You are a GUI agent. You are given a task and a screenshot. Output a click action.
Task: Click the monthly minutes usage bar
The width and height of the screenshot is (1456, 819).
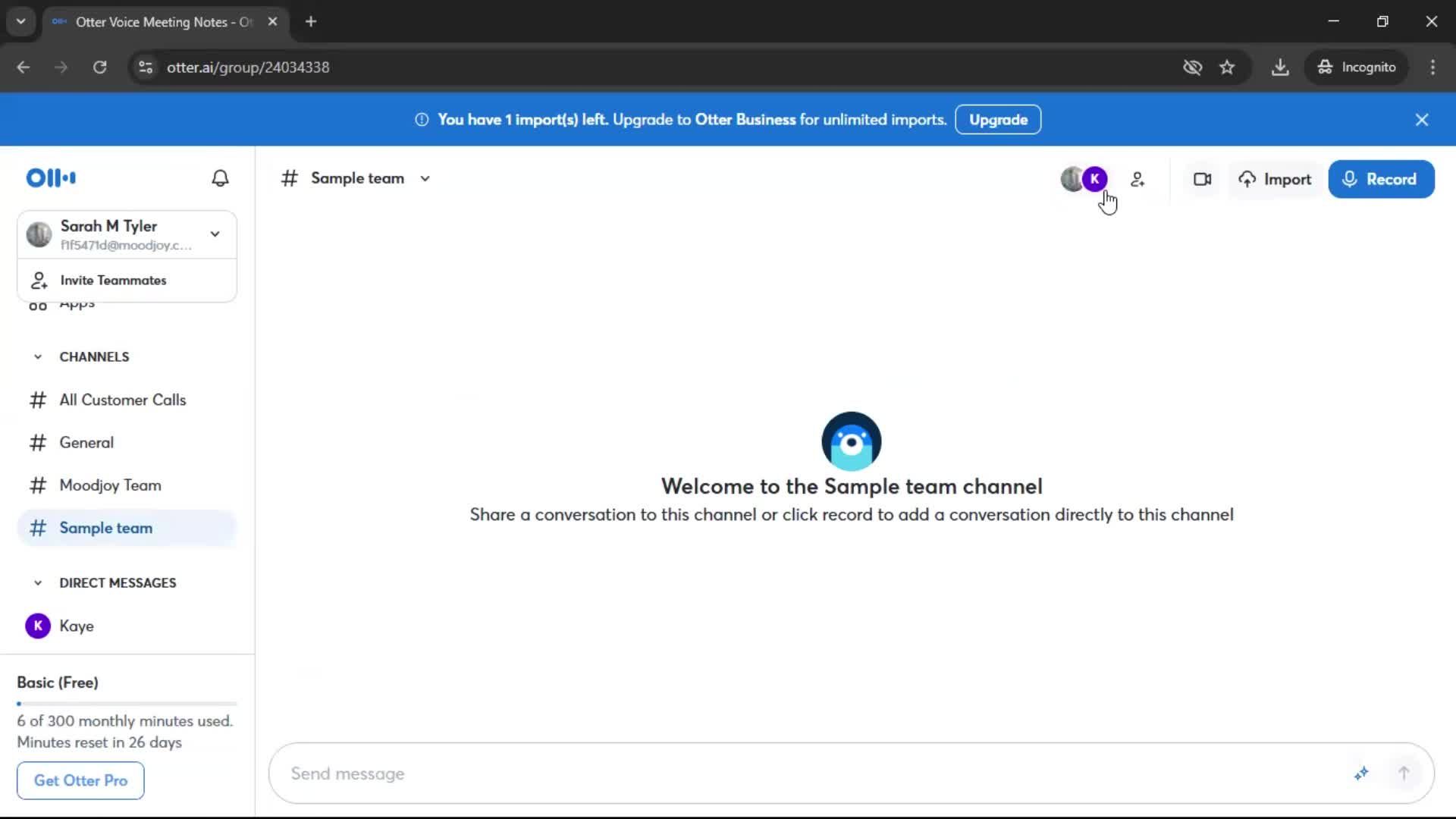pos(127,704)
